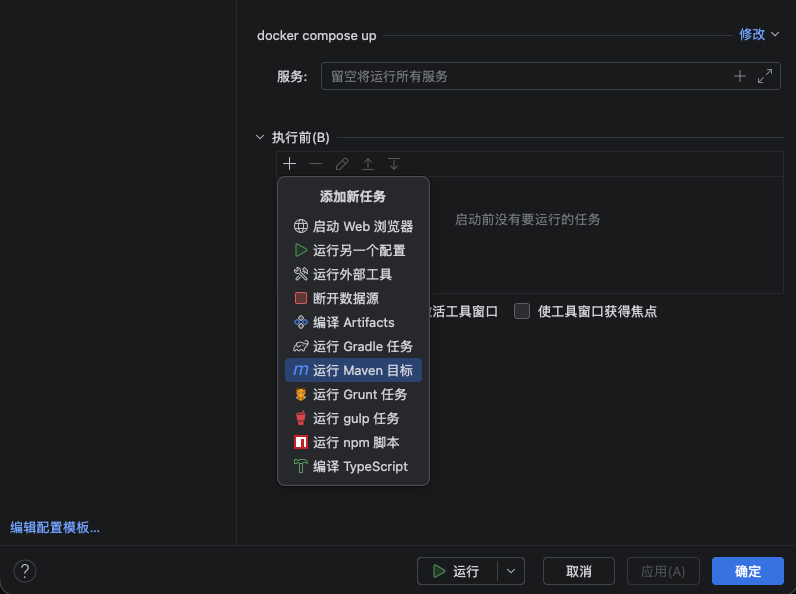Open the dropdown arrow beside 运行
This screenshot has height=594, width=796.
point(511,571)
